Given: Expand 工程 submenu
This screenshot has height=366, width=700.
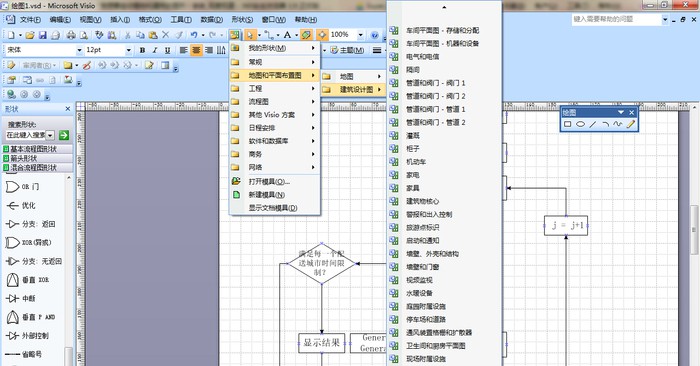Looking at the screenshot, I should coord(275,88).
